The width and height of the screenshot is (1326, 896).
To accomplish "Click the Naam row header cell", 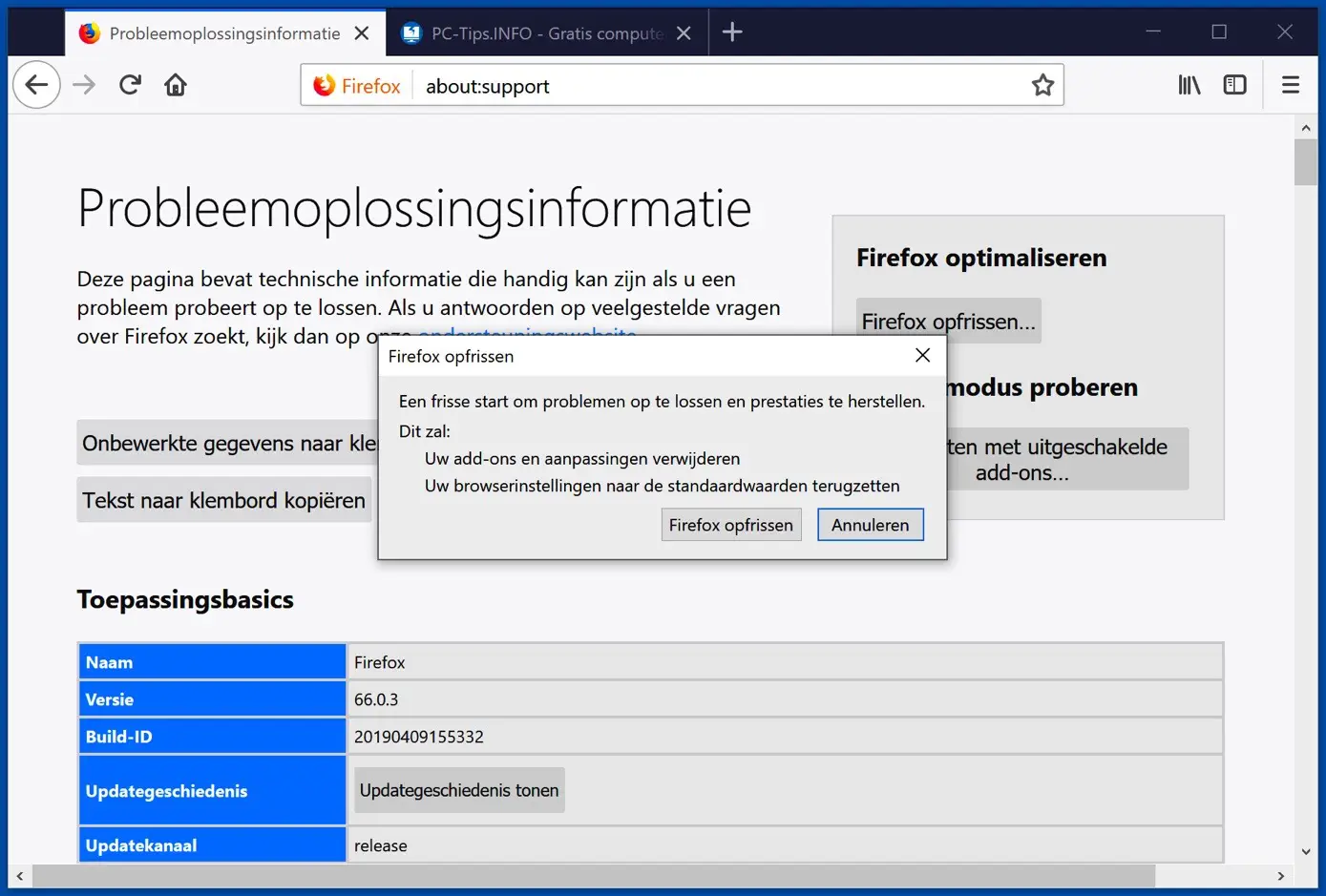I will (x=212, y=662).
